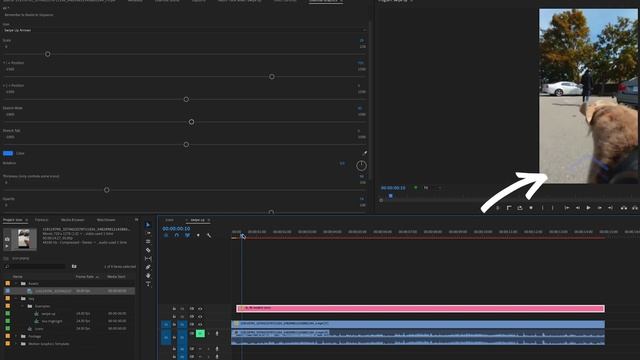Toggle track output eye on V1 track
The image size is (640, 360).
(x=200, y=324)
